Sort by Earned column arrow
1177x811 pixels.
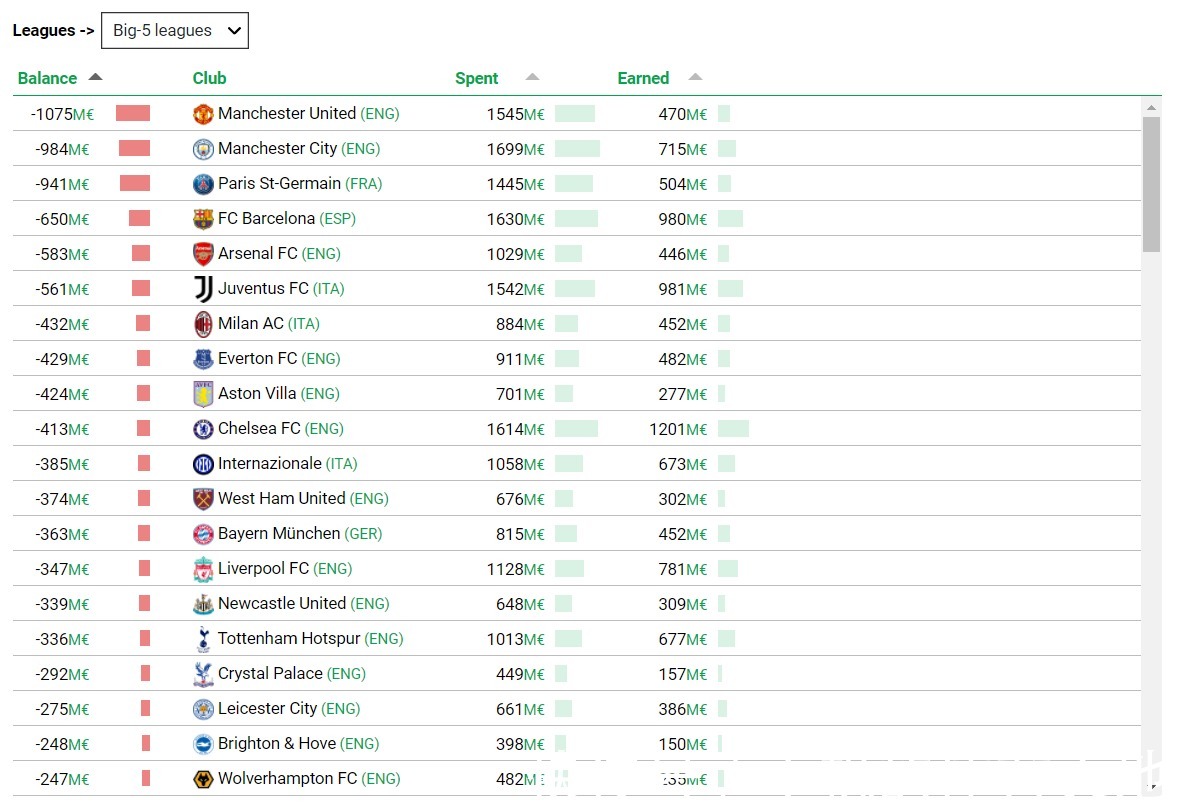point(695,77)
